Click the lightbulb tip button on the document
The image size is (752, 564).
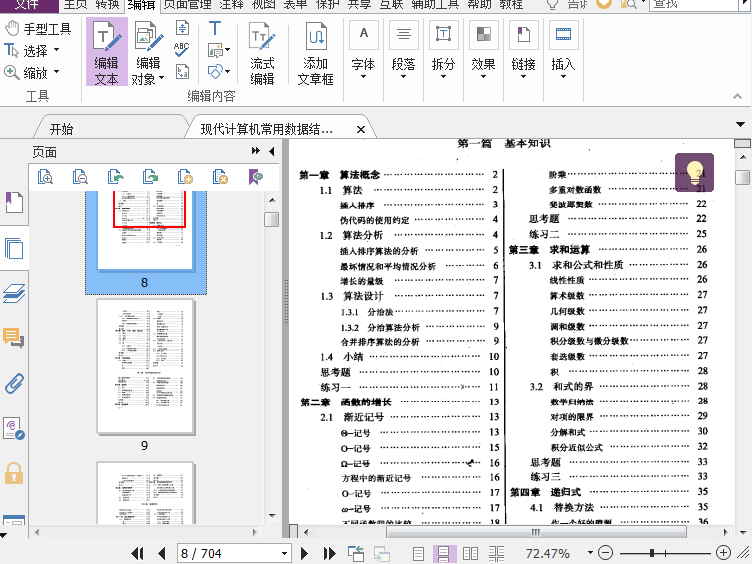pyautogui.click(x=694, y=173)
